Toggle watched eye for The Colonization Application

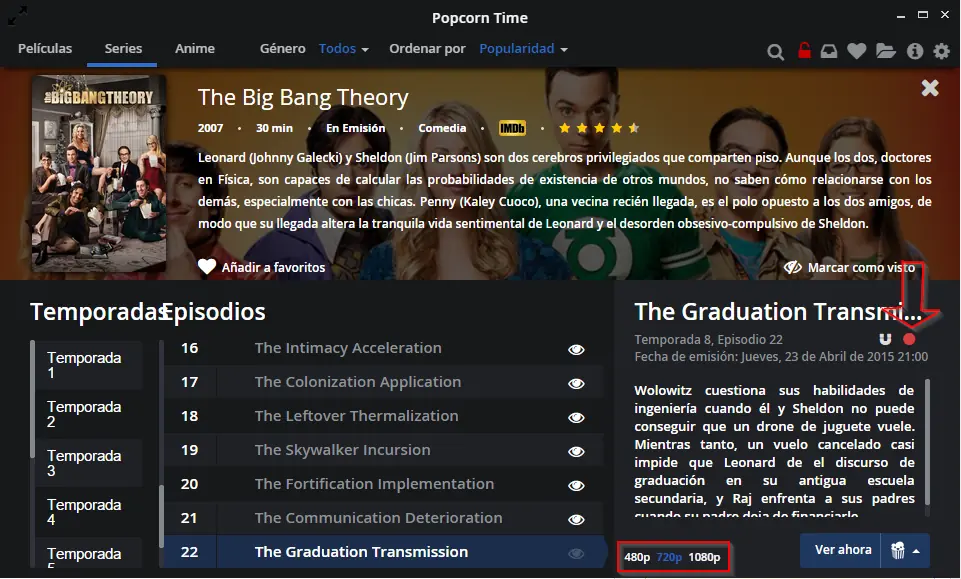[x=576, y=384]
